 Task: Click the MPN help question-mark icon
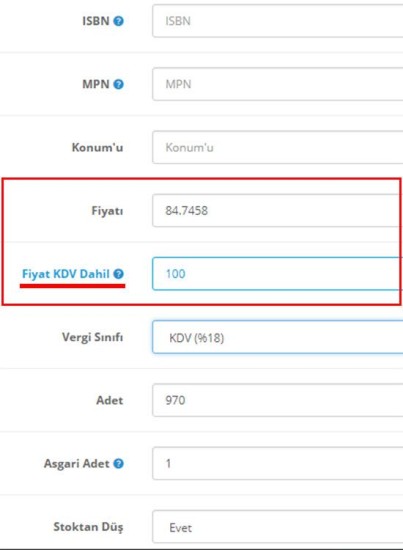(x=119, y=84)
